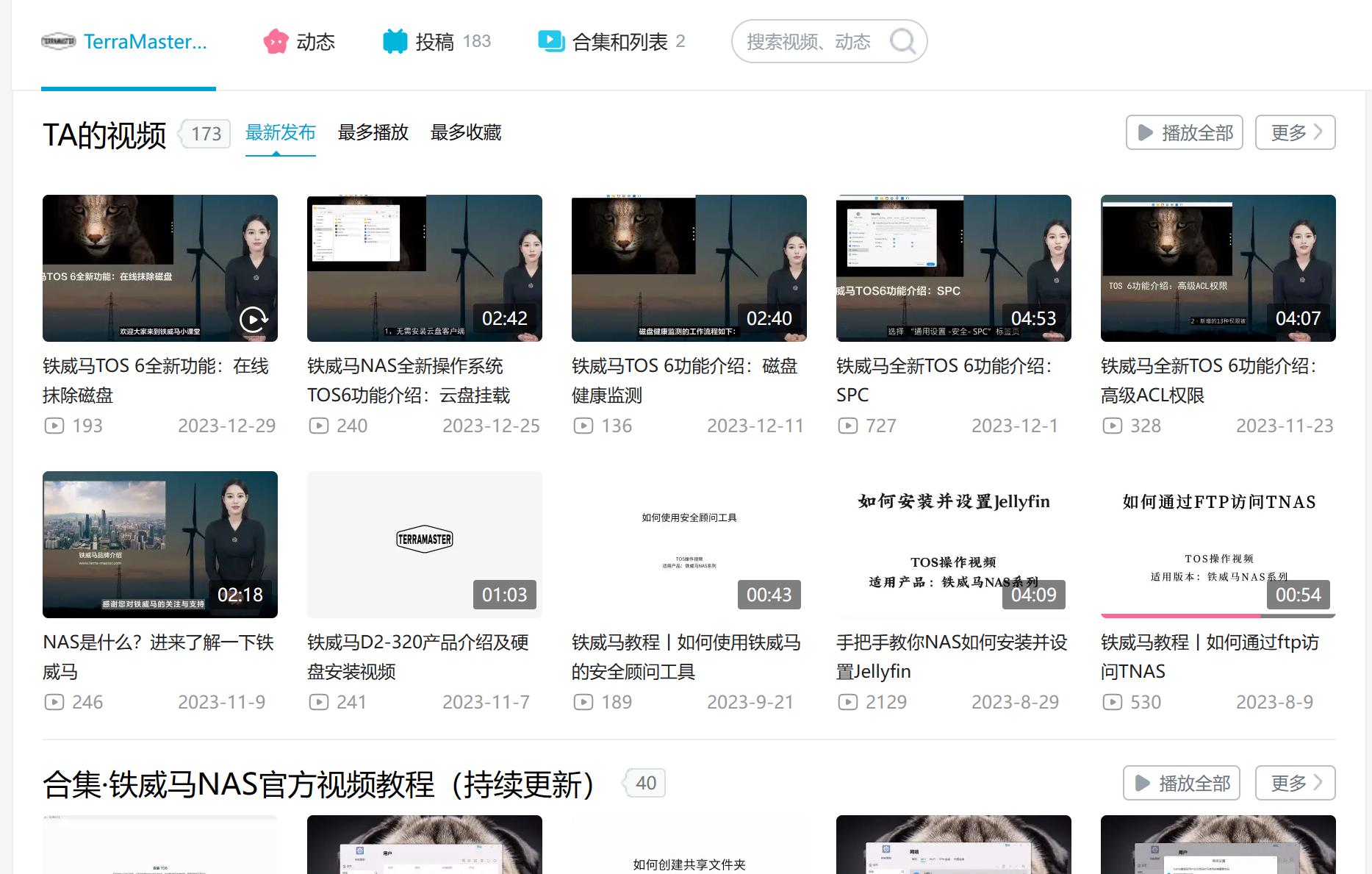Click play count icon beside 246

(54, 702)
